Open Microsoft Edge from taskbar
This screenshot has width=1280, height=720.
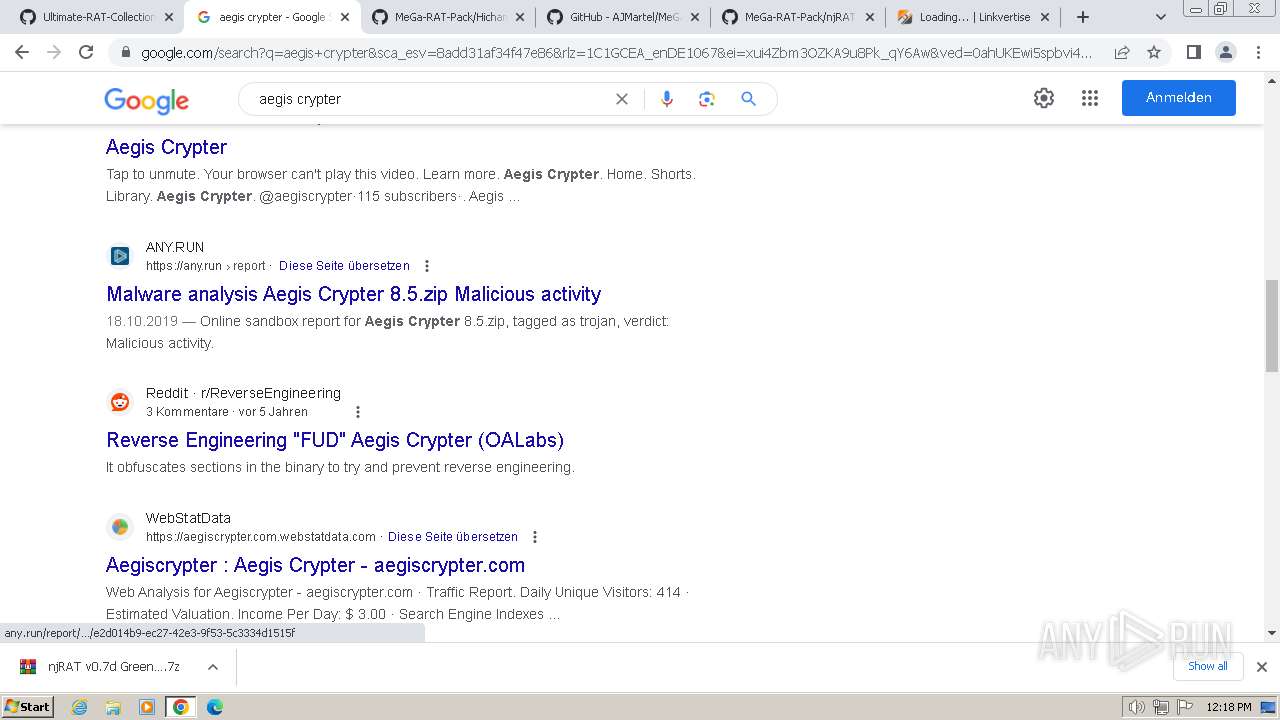pyautogui.click(x=215, y=707)
